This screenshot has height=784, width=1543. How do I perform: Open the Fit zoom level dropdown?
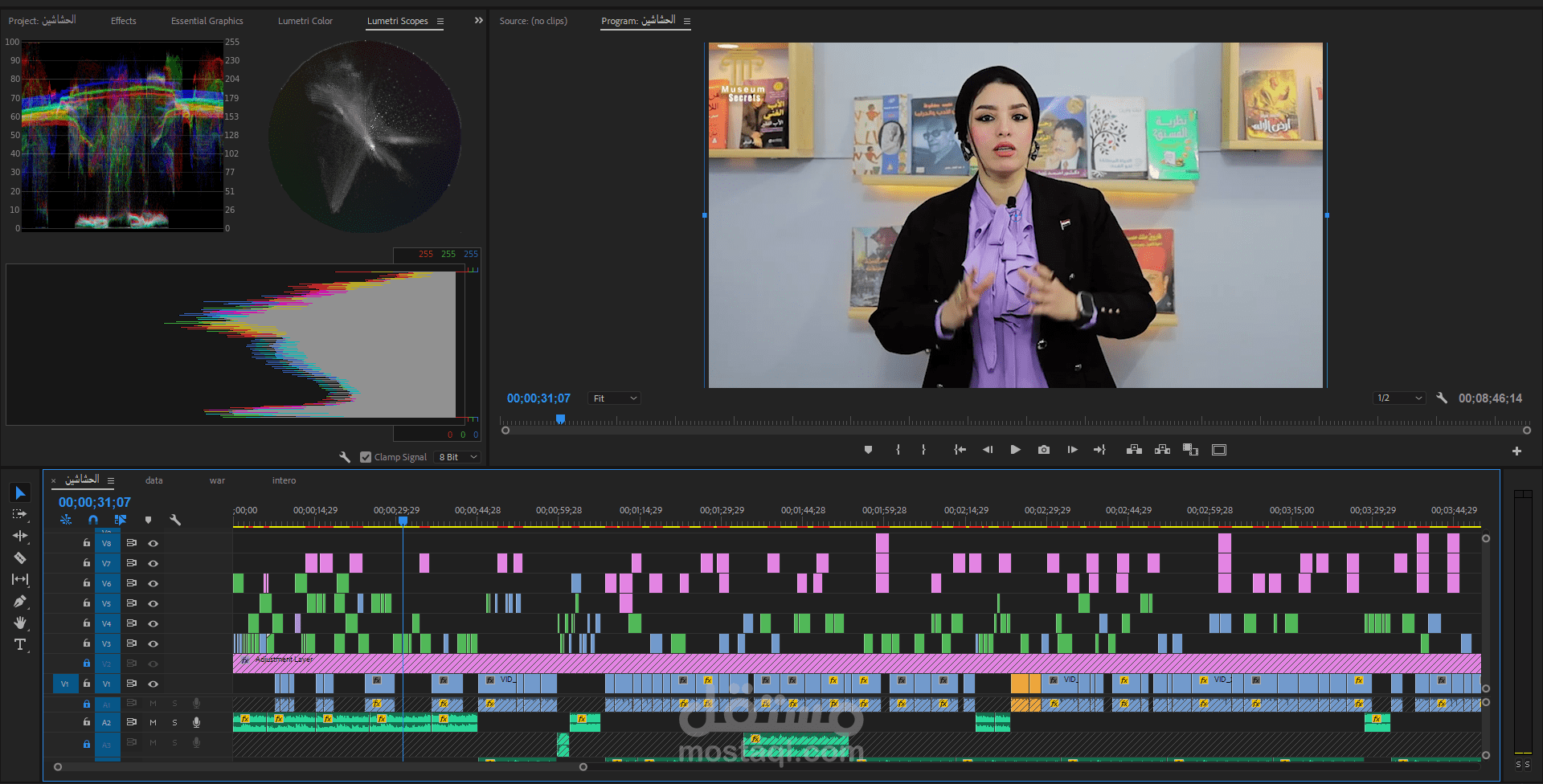point(615,398)
